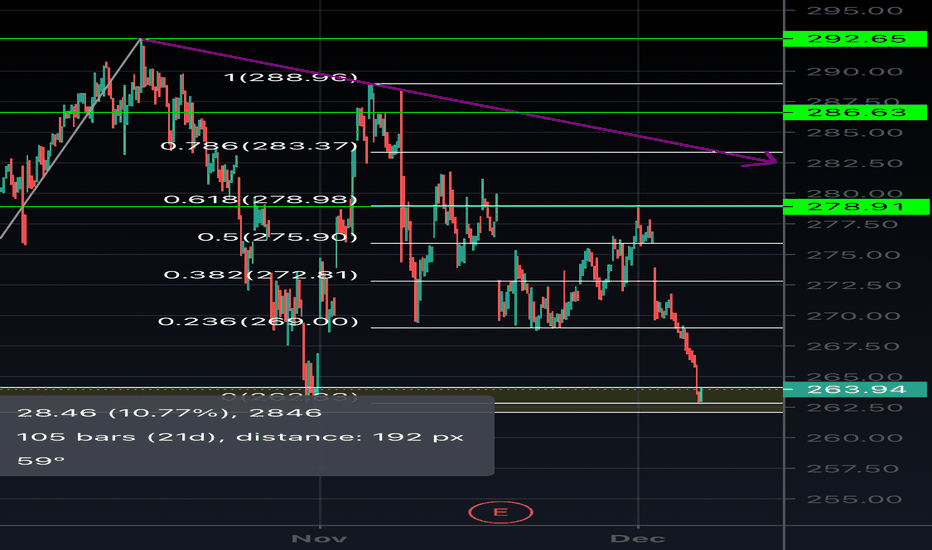The height and width of the screenshot is (550, 932).
Task: Click the Fibonacci 0.5(275.90) level label
Action: coord(278,237)
